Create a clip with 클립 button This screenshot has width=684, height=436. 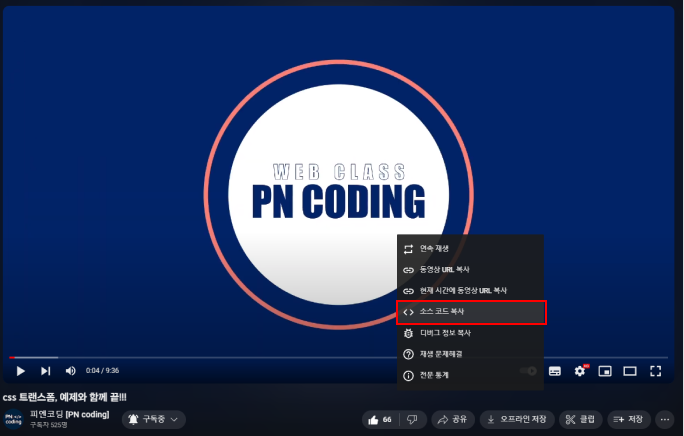point(580,420)
